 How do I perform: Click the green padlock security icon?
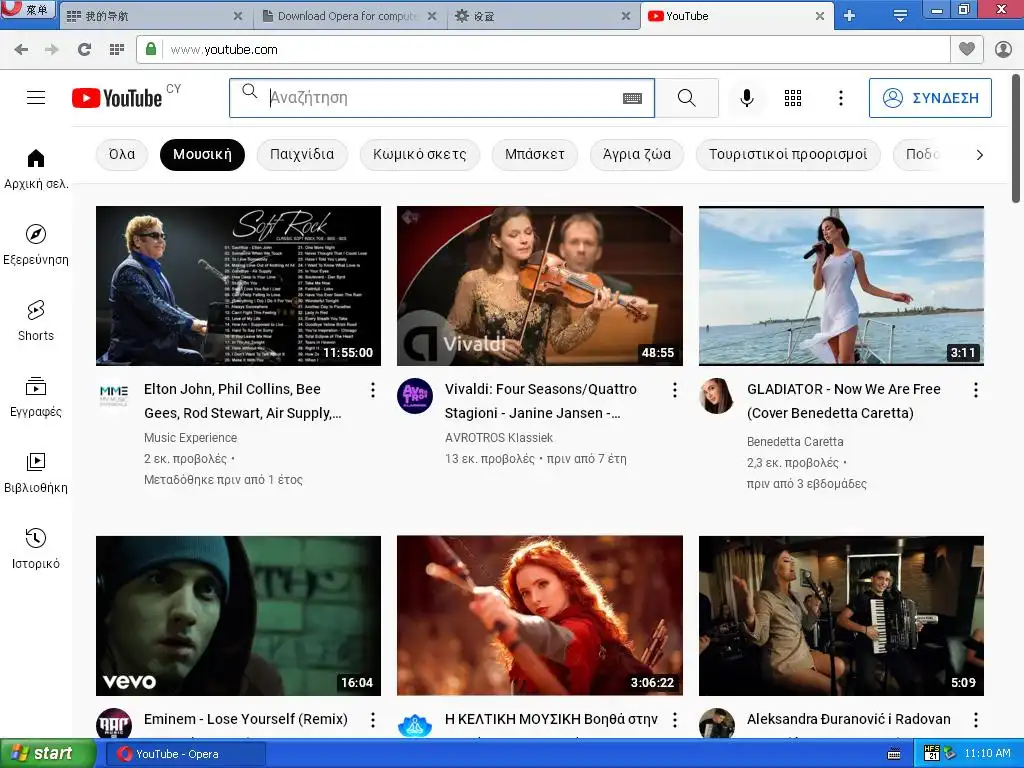click(151, 49)
